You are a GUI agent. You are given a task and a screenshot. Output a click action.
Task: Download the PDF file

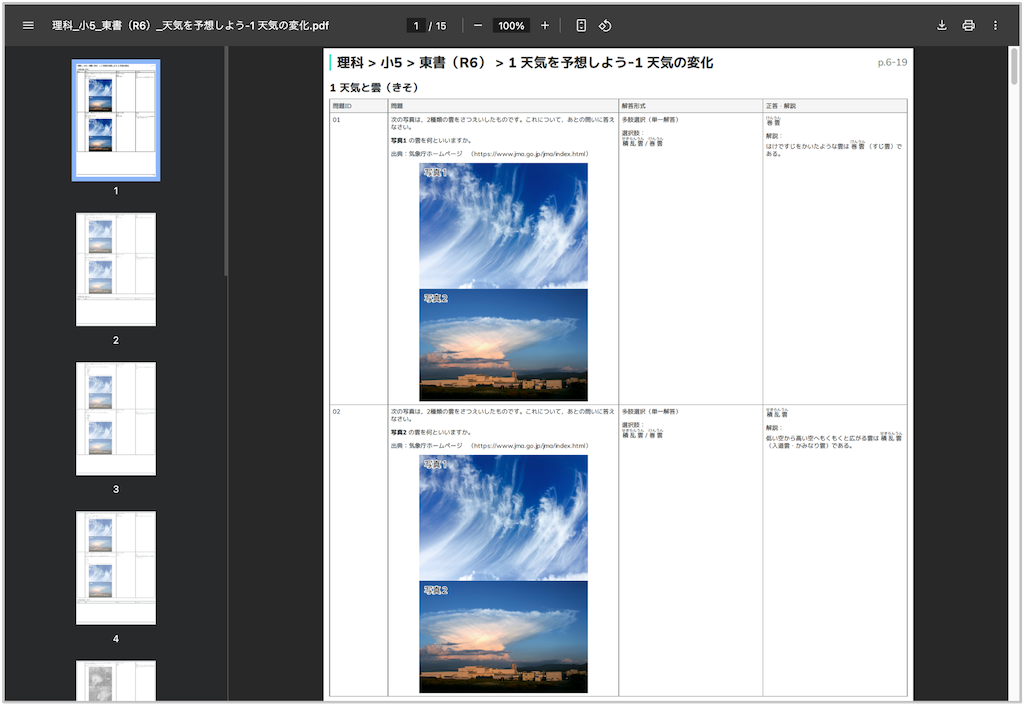tap(942, 25)
